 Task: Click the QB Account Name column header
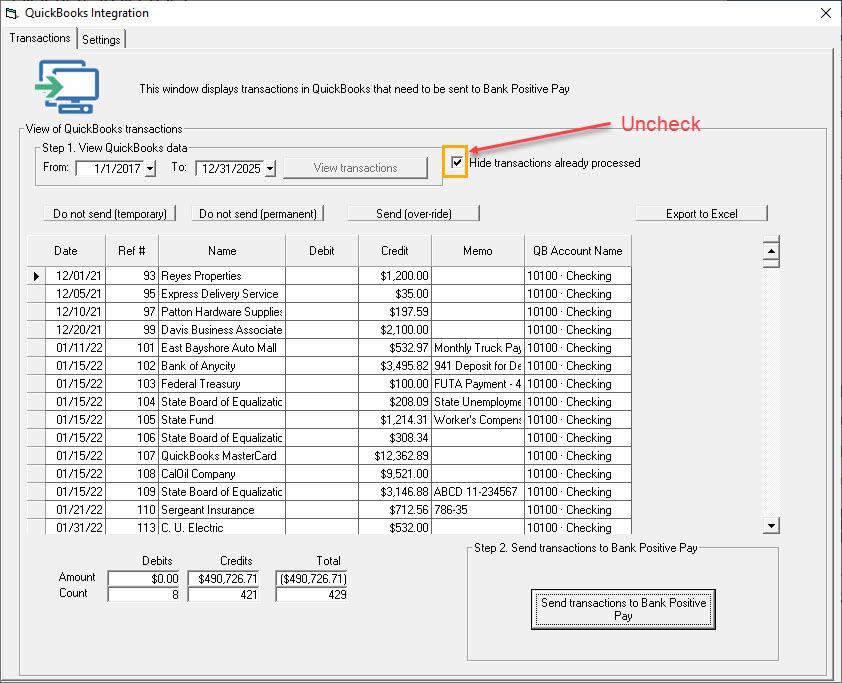[x=578, y=251]
